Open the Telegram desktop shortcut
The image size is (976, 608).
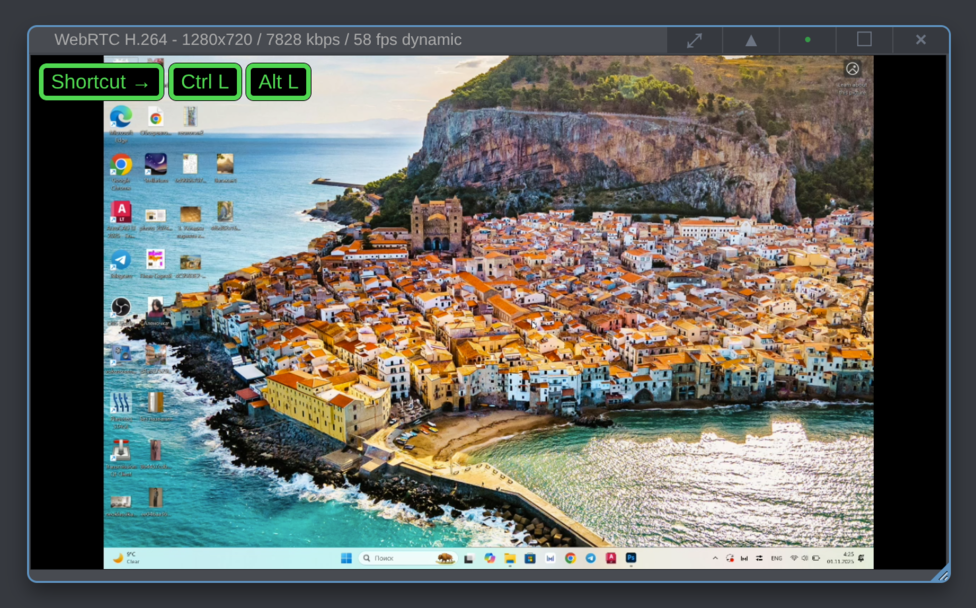121,260
